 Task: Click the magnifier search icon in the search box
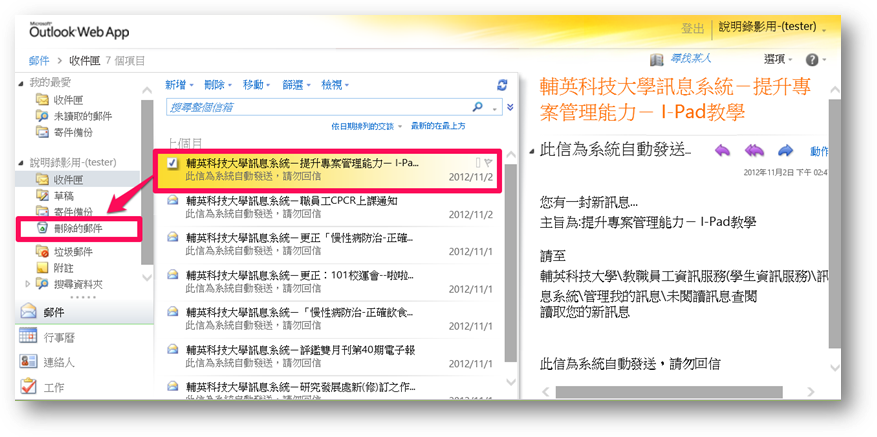pyautogui.click(x=478, y=106)
